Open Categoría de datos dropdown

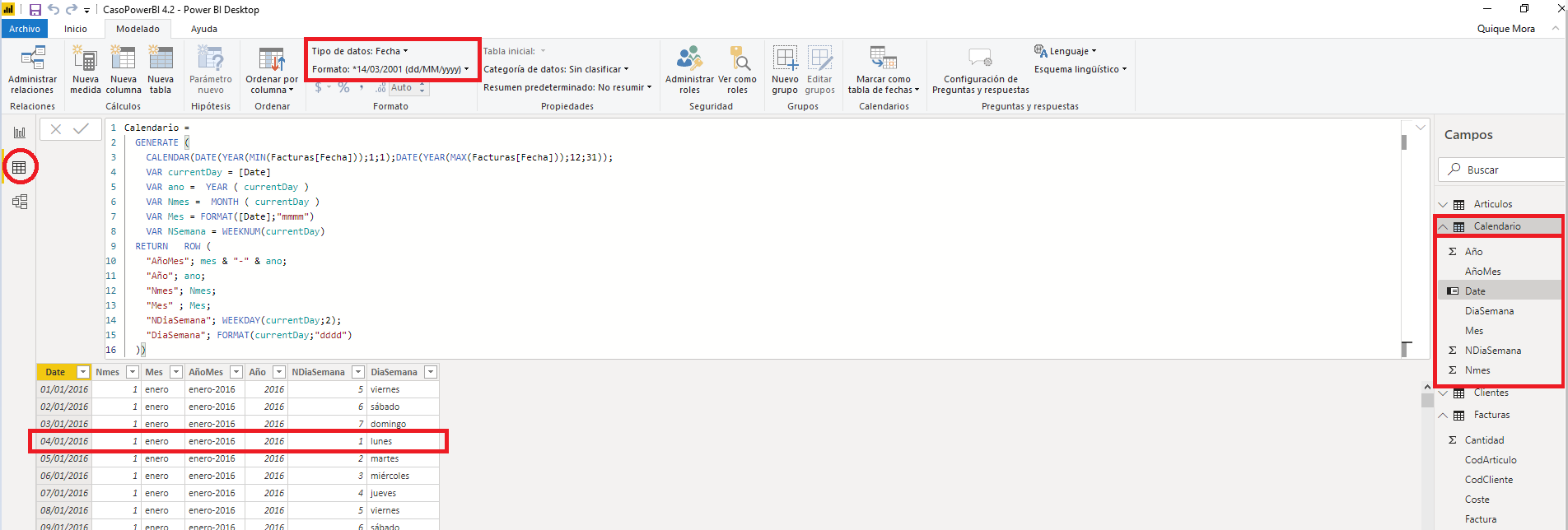click(556, 69)
